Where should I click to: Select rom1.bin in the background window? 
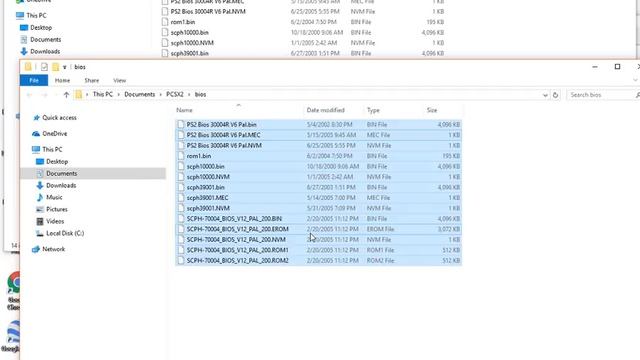coord(182,22)
